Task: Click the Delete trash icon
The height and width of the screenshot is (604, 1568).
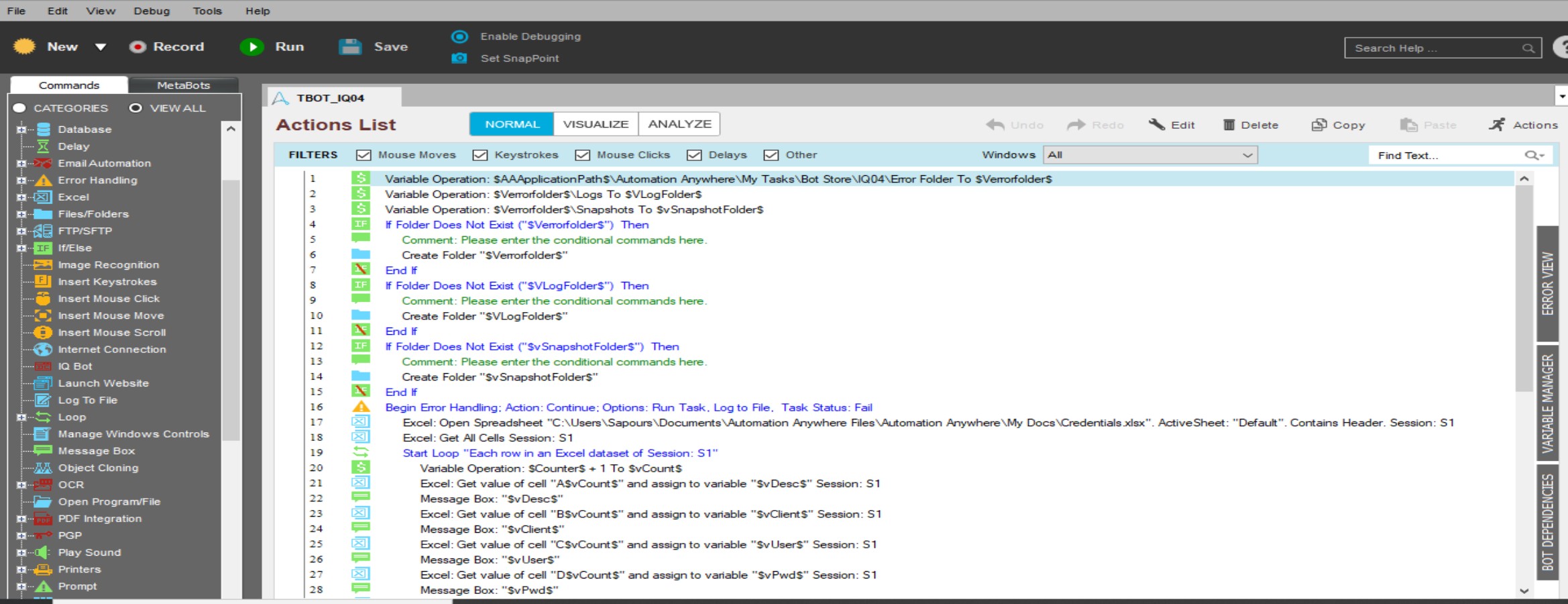Action: [1229, 125]
